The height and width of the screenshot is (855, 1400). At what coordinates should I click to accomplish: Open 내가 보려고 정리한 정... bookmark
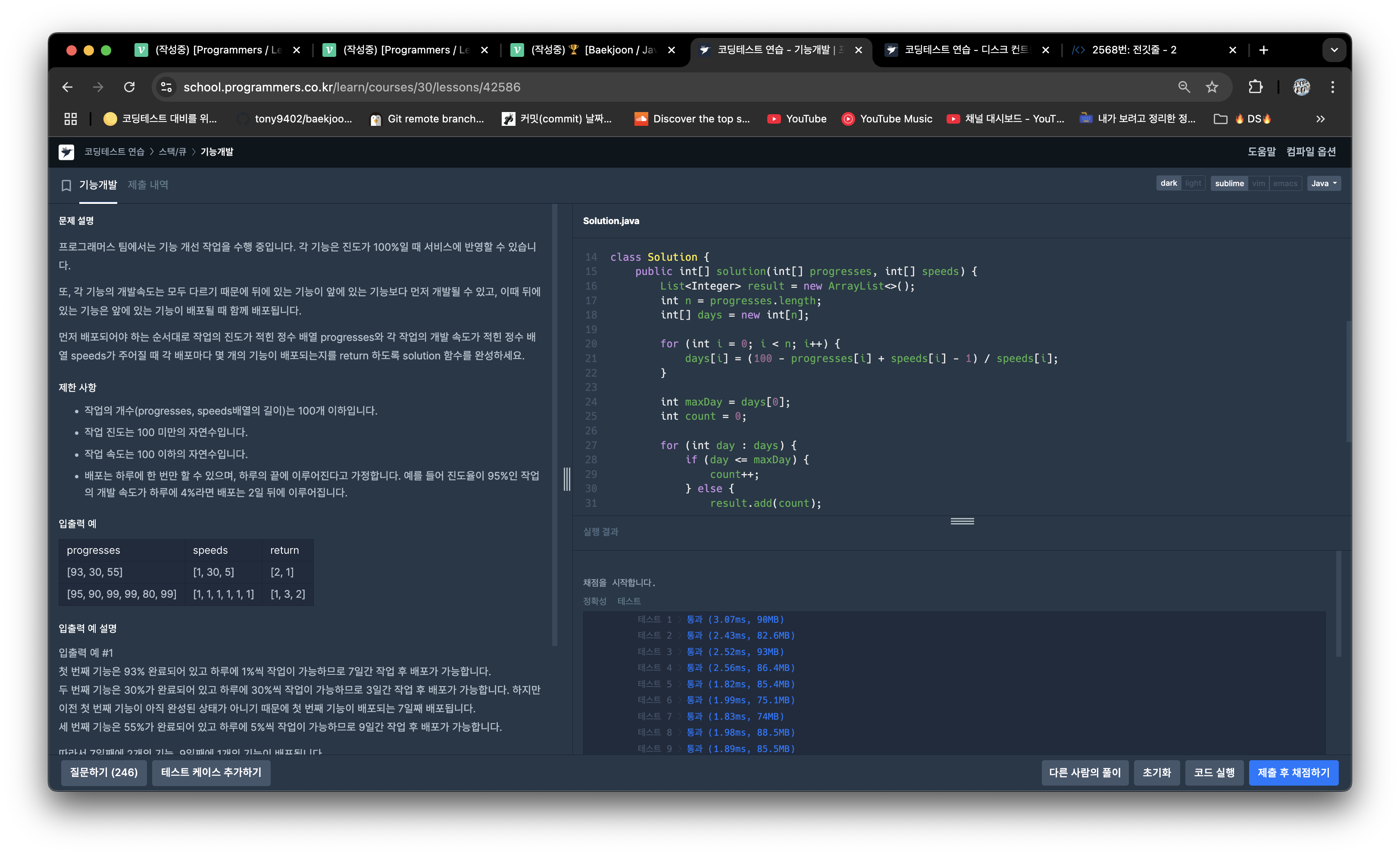pyautogui.click(x=1137, y=119)
